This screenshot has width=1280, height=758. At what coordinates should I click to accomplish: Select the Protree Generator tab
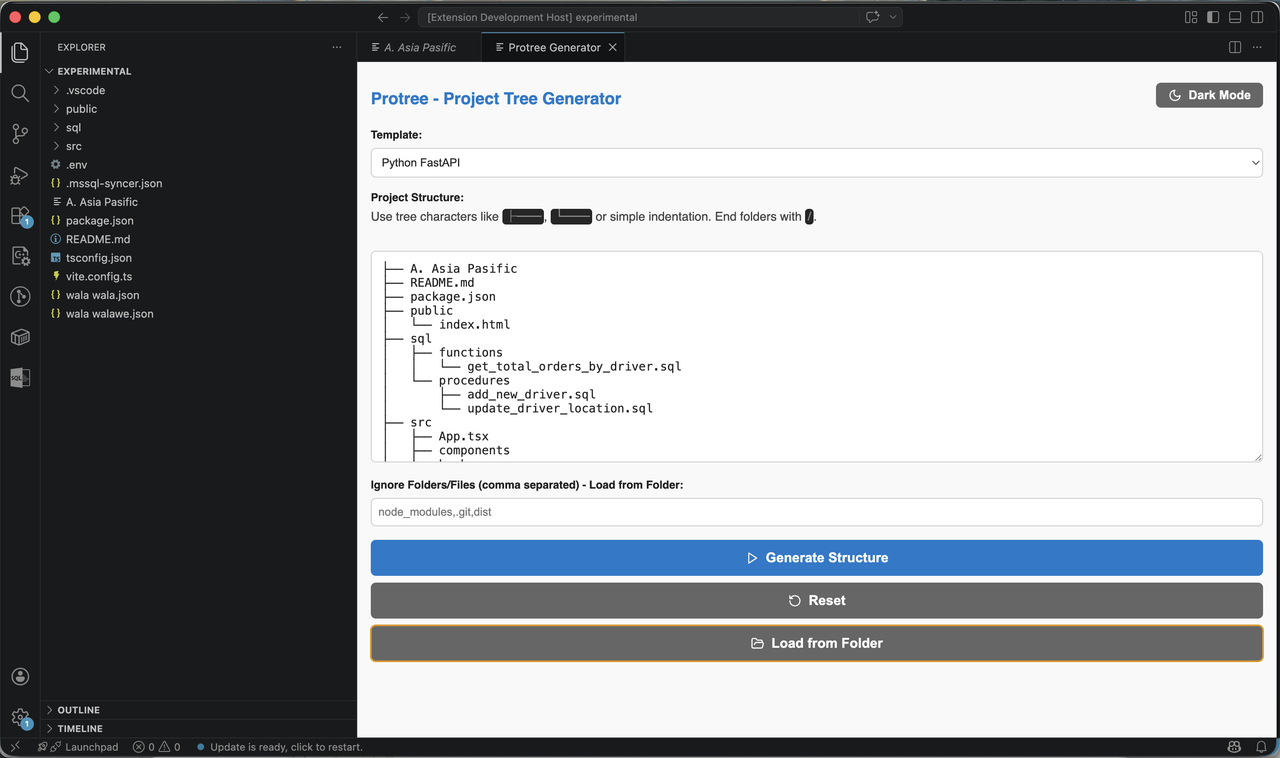pos(554,47)
